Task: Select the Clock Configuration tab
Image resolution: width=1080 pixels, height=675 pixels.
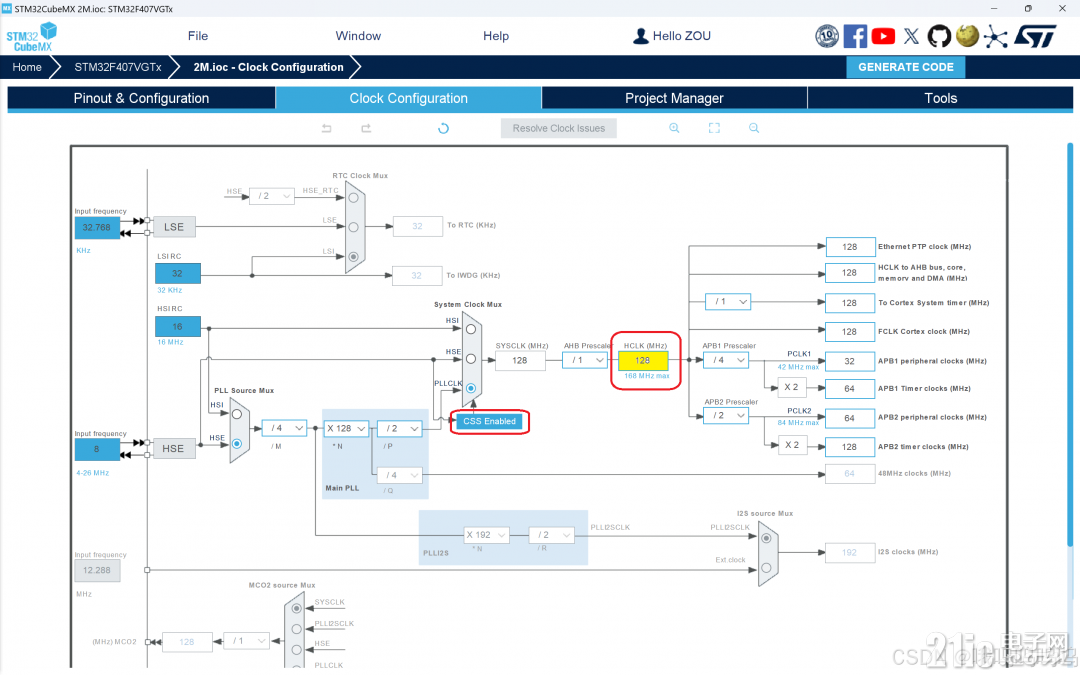Action: [408, 98]
